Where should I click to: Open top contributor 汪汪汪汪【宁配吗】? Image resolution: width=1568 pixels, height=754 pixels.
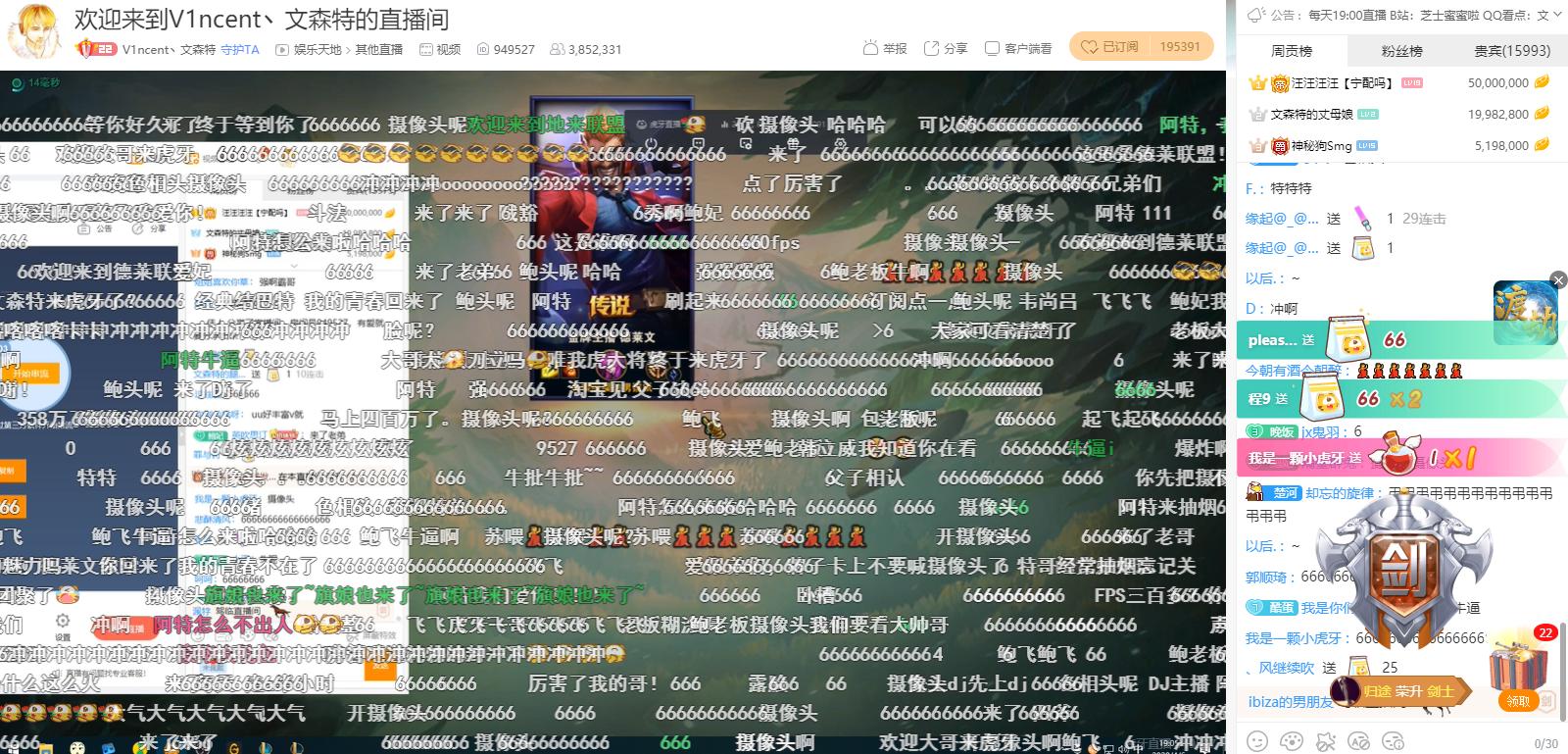(1342, 83)
